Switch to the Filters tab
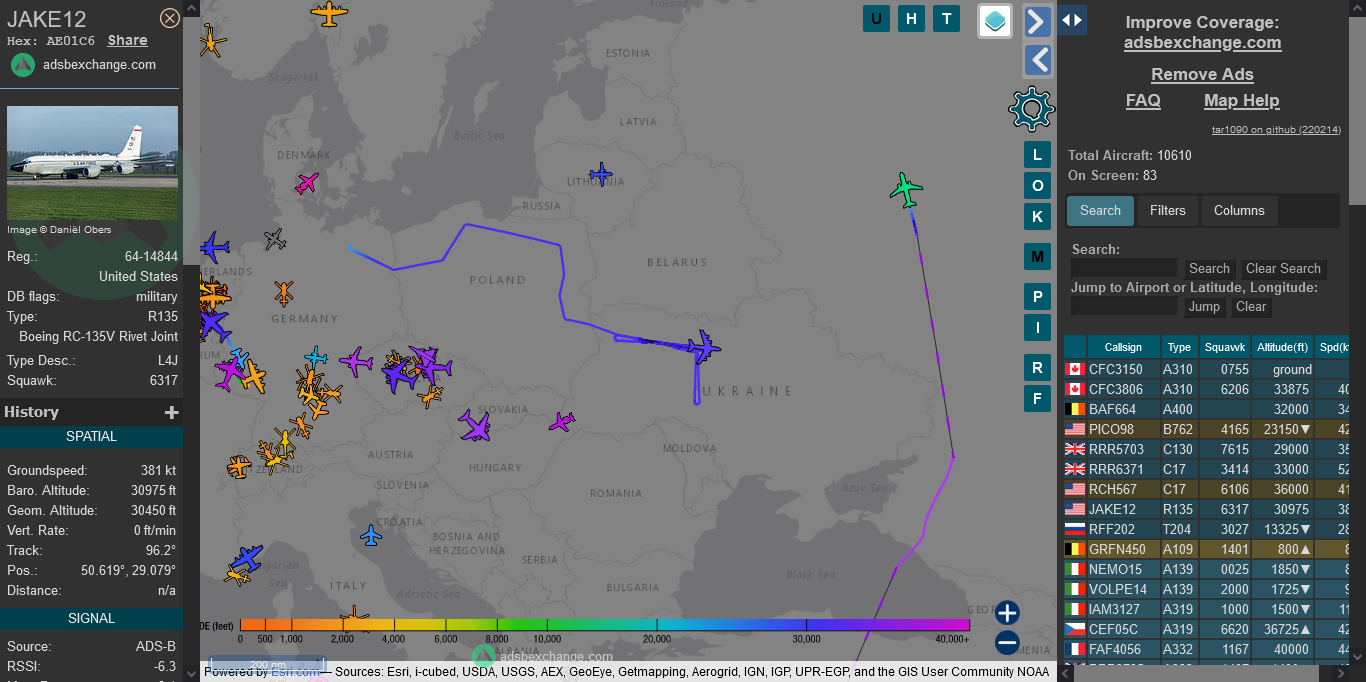The height and width of the screenshot is (682, 1366). [1167, 211]
